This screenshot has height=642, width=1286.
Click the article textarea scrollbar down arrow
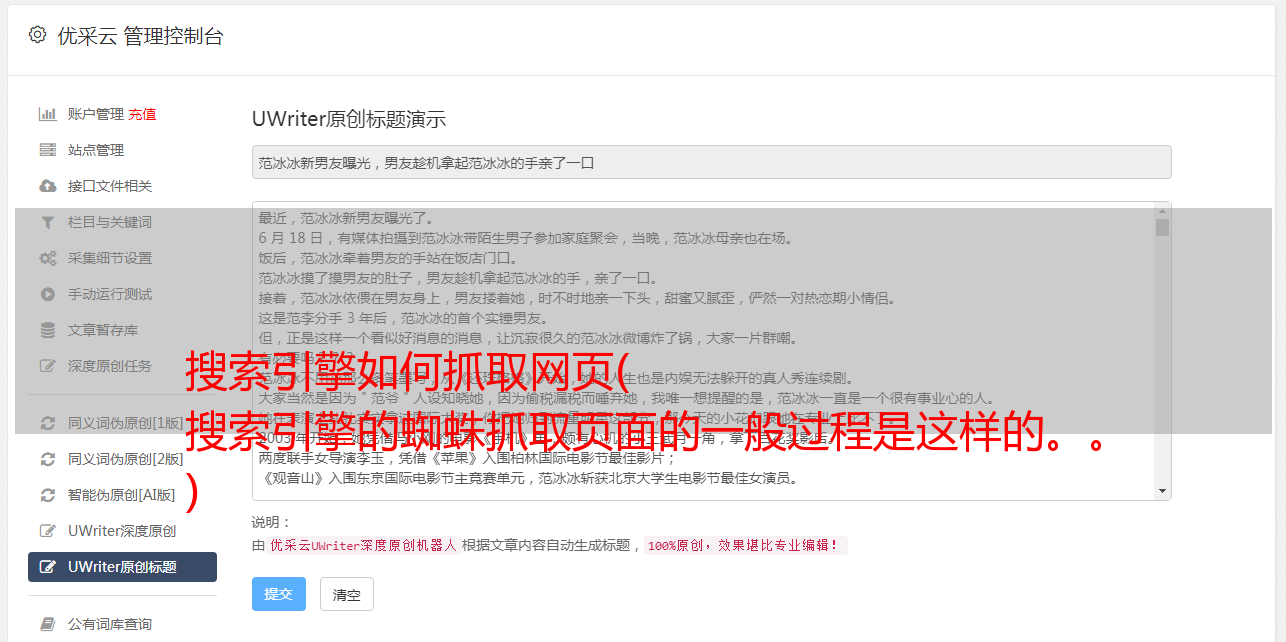point(1162,491)
